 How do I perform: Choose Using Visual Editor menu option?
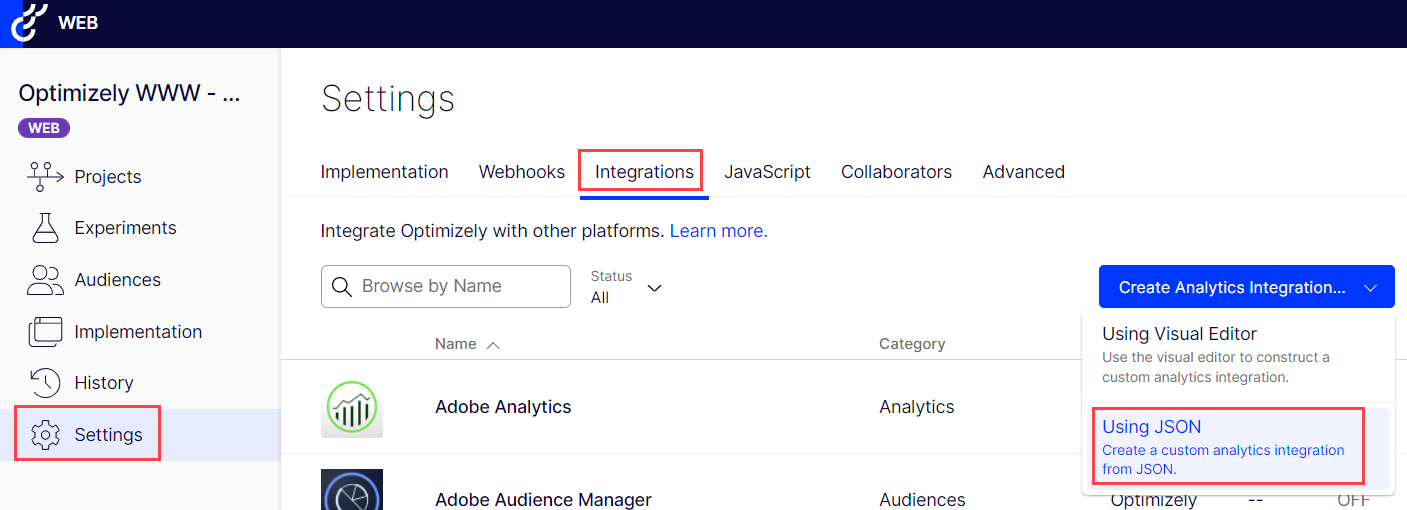[x=1238, y=355]
